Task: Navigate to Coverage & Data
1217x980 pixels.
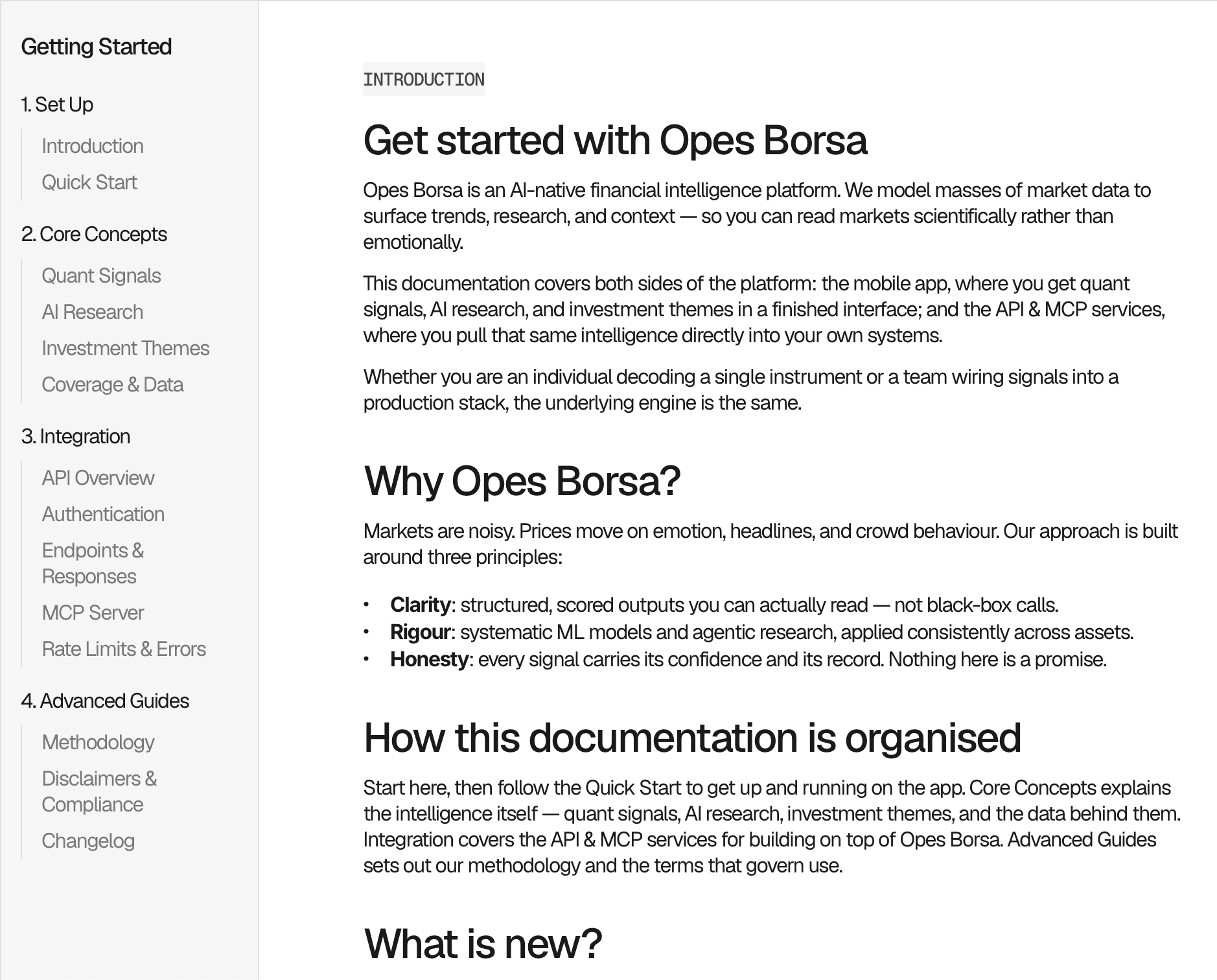Action: click(x=113, y=385)
